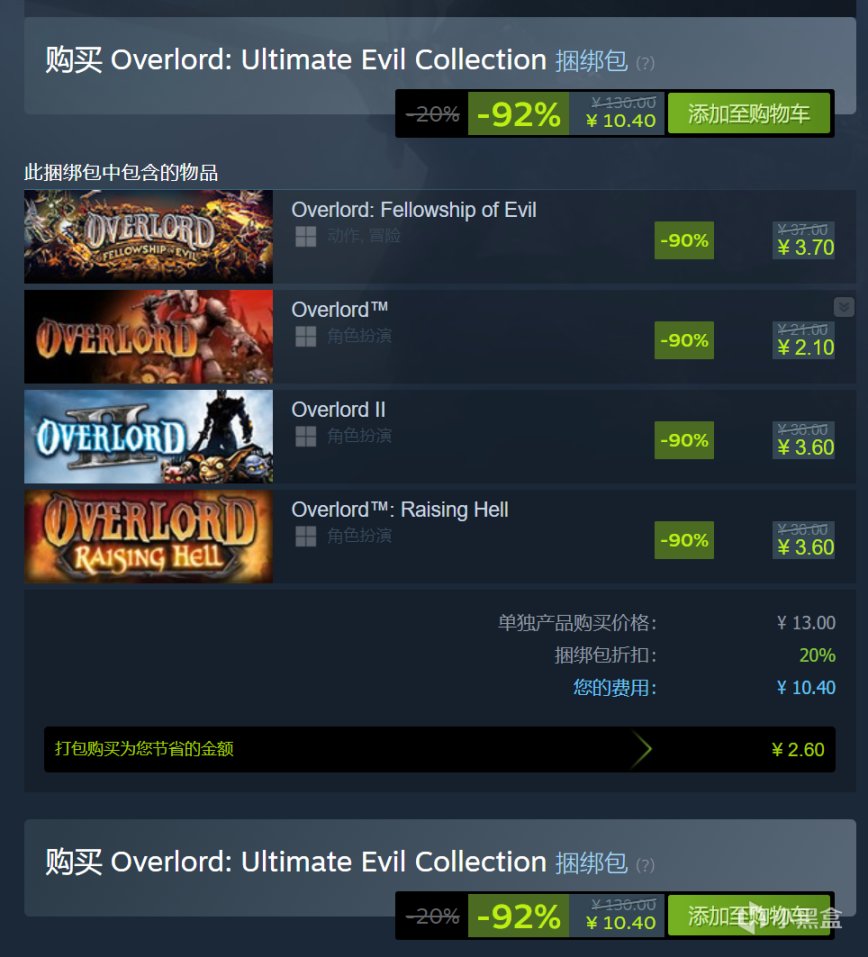This screenshot has width=868, height=957.
Task: Click the ¥3.70 price of Fellowship of Evil
Action: [x=806, y=248]
